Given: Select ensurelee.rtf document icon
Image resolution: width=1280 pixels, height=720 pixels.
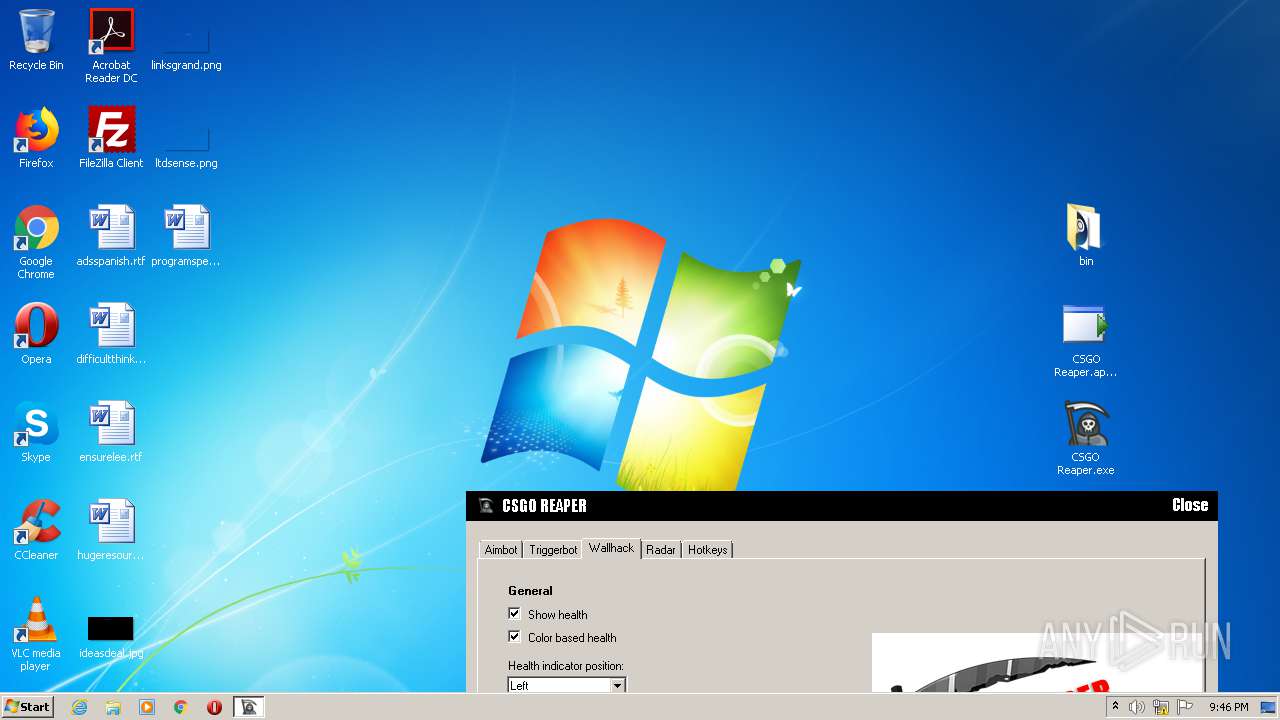Looking at the screenshot, I should [111, 432].
